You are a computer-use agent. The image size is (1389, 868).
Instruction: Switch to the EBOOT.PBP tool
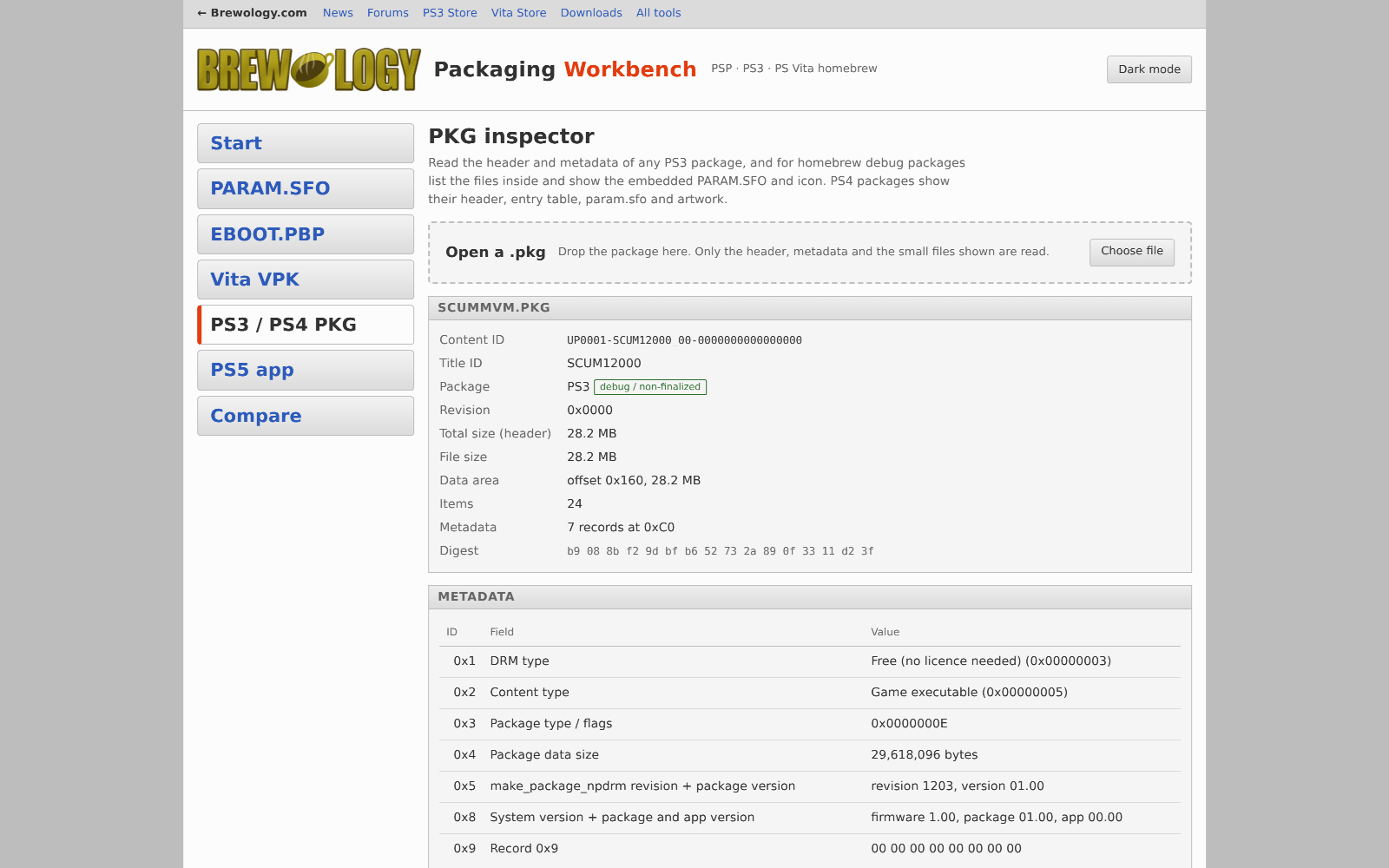pyautogui.click(x=306, y=234)
